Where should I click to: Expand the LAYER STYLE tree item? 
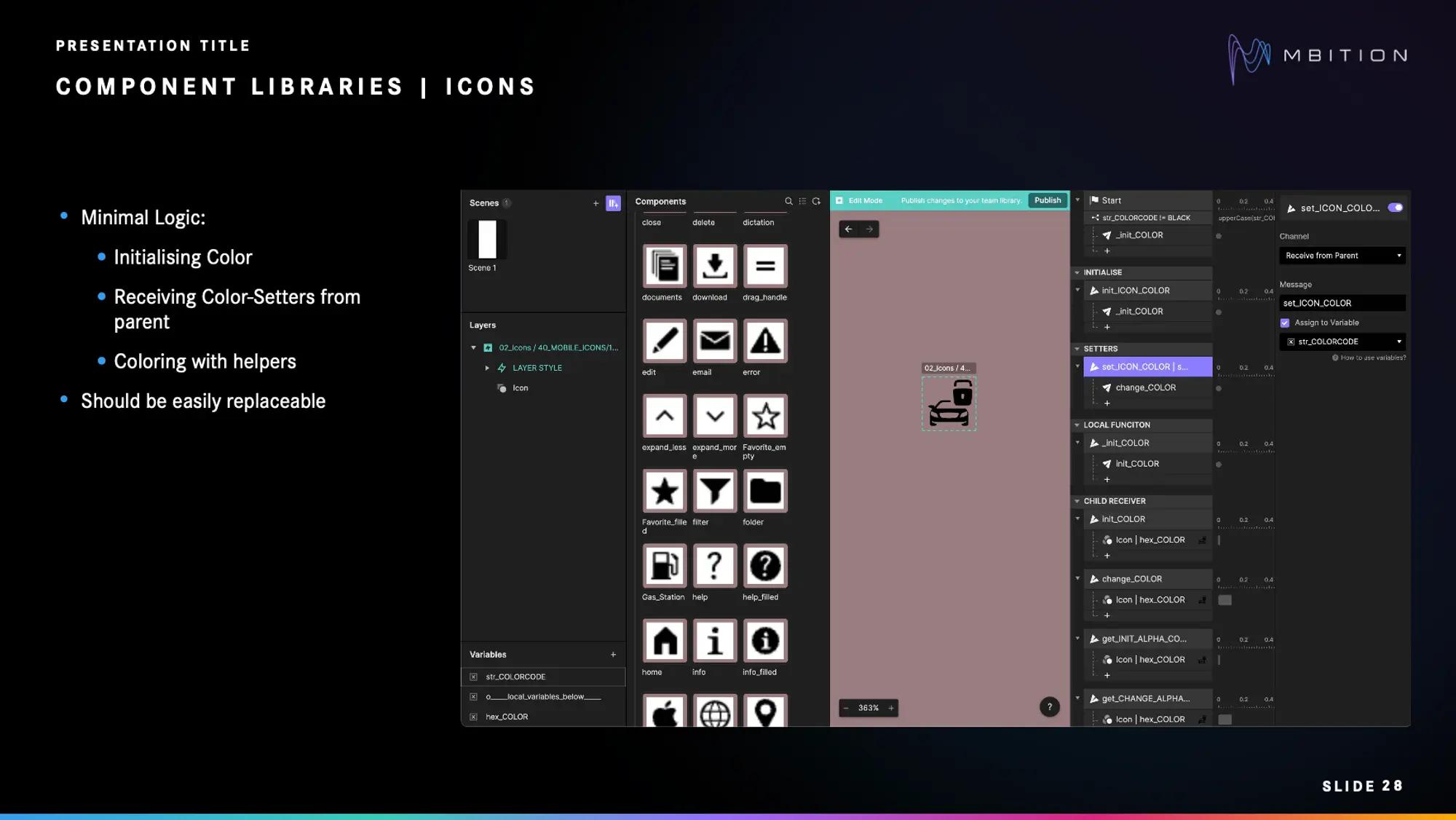tap(487, 368)
